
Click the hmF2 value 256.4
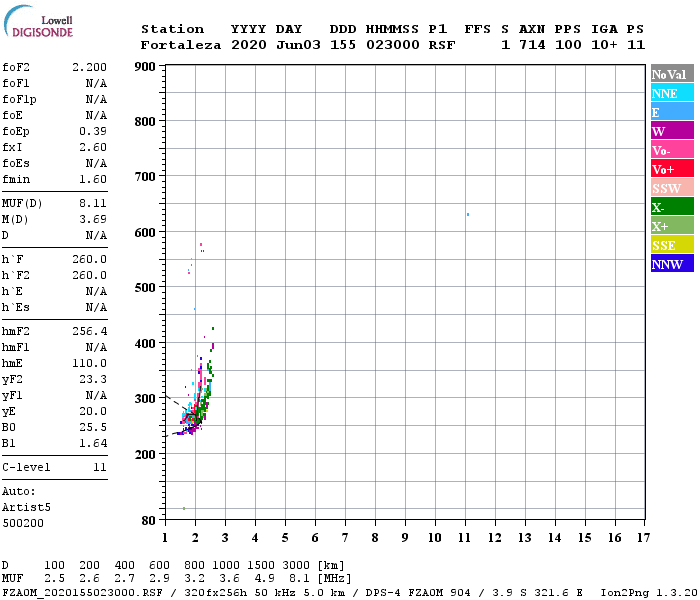click(89, 331)
